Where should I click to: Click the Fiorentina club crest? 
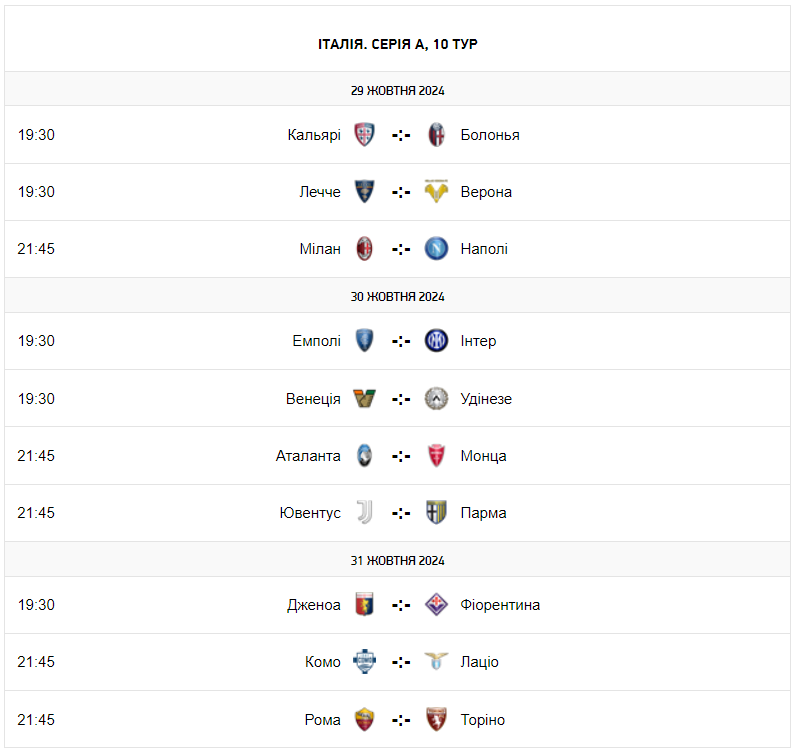(x=436, y=605)
